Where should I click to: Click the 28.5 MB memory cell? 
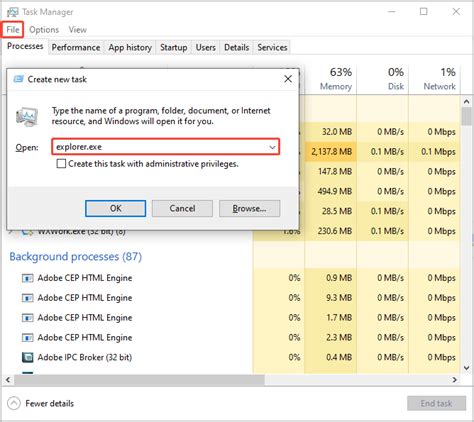tap(331, 211)
